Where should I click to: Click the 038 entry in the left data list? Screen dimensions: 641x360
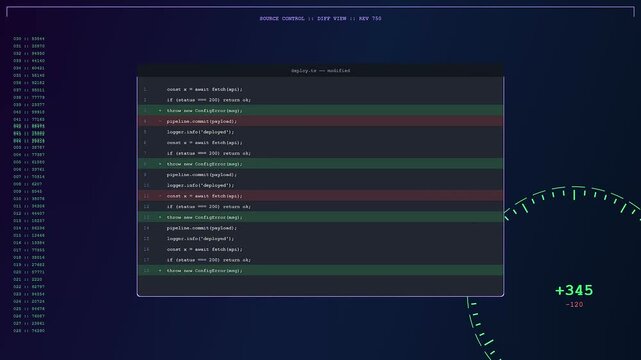[x=29, y=97]
